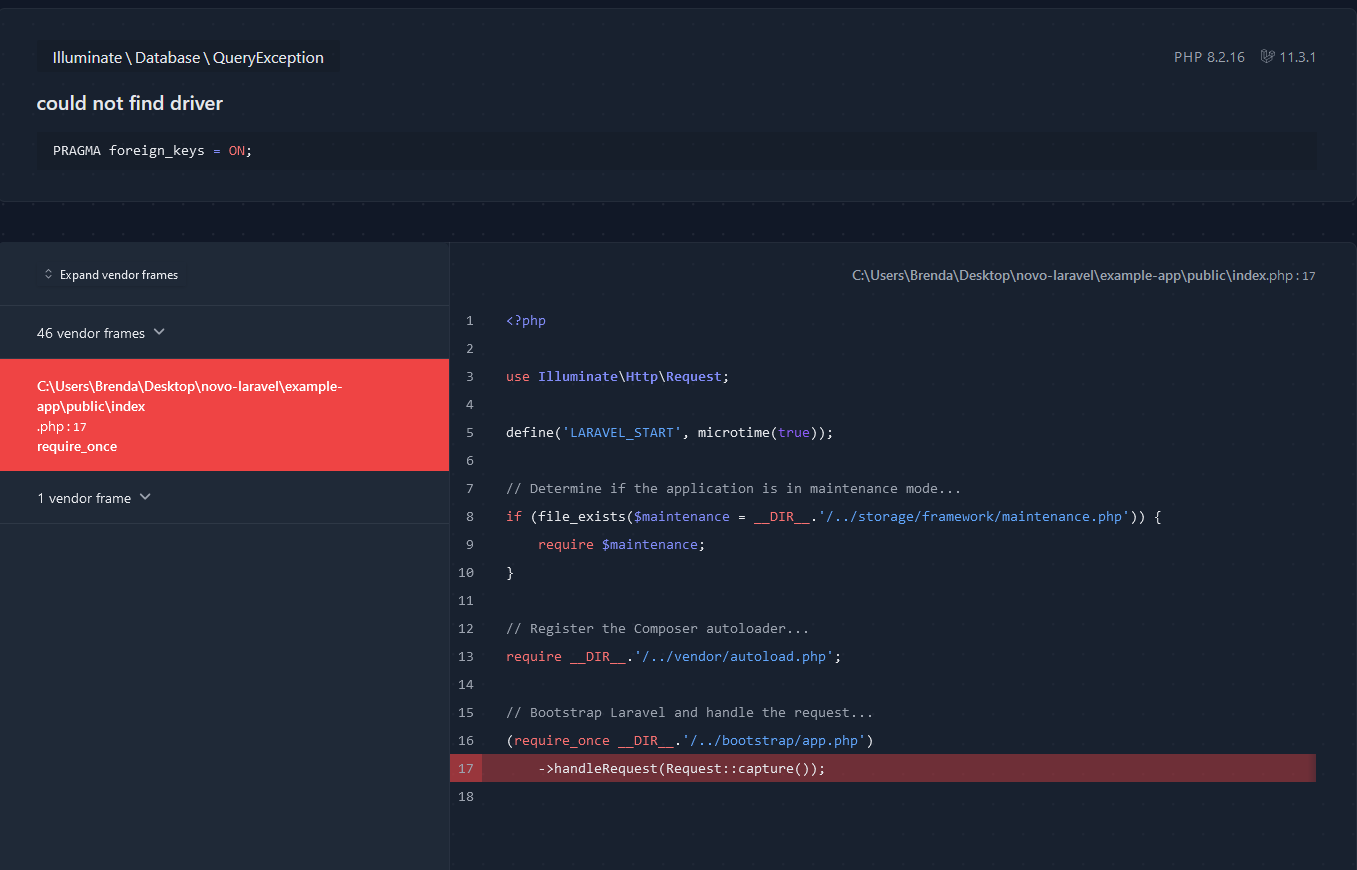Click line 8 file_exists maintenance check
The height and width of the screenshot is (870, 1357).
(833, 516)
